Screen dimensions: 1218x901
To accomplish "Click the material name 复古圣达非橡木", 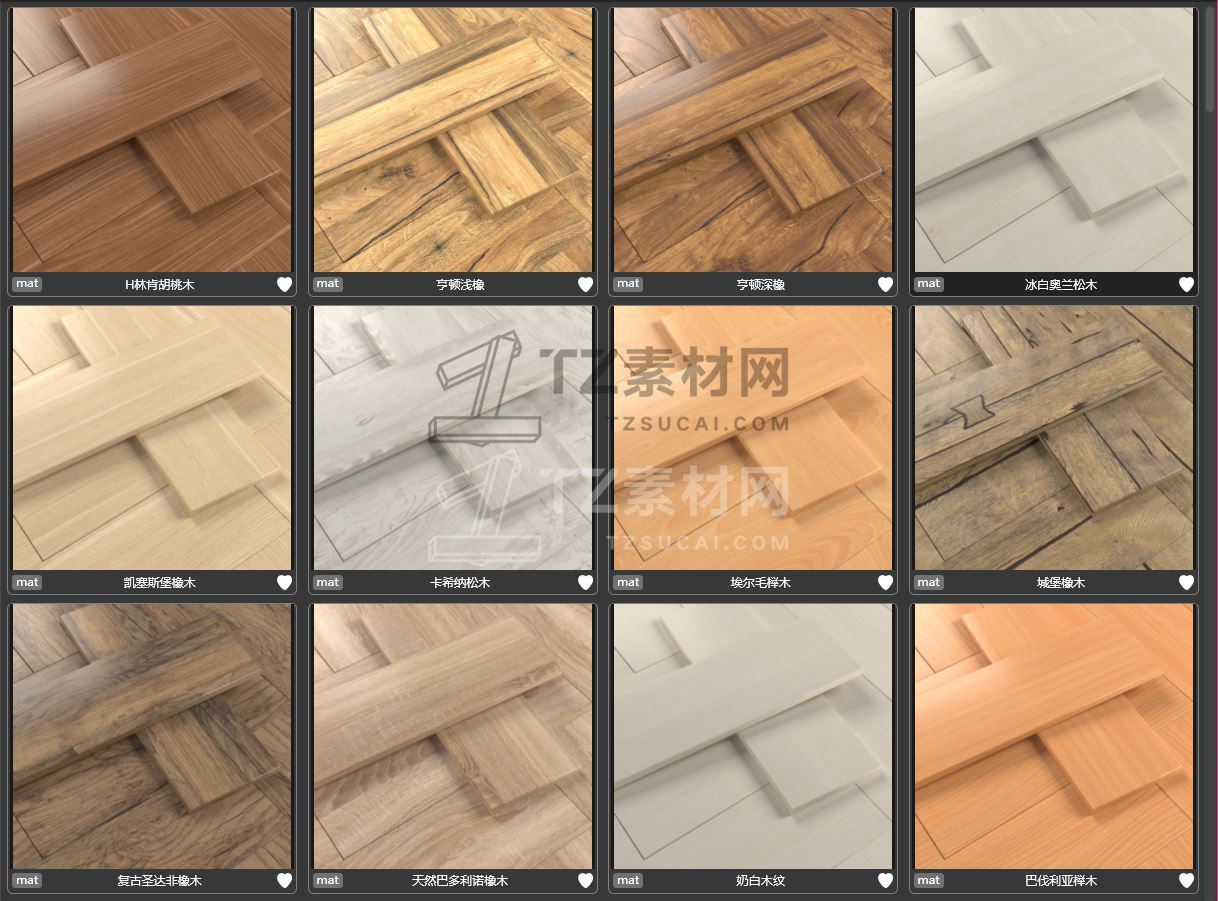I will [x=159, y=881].
